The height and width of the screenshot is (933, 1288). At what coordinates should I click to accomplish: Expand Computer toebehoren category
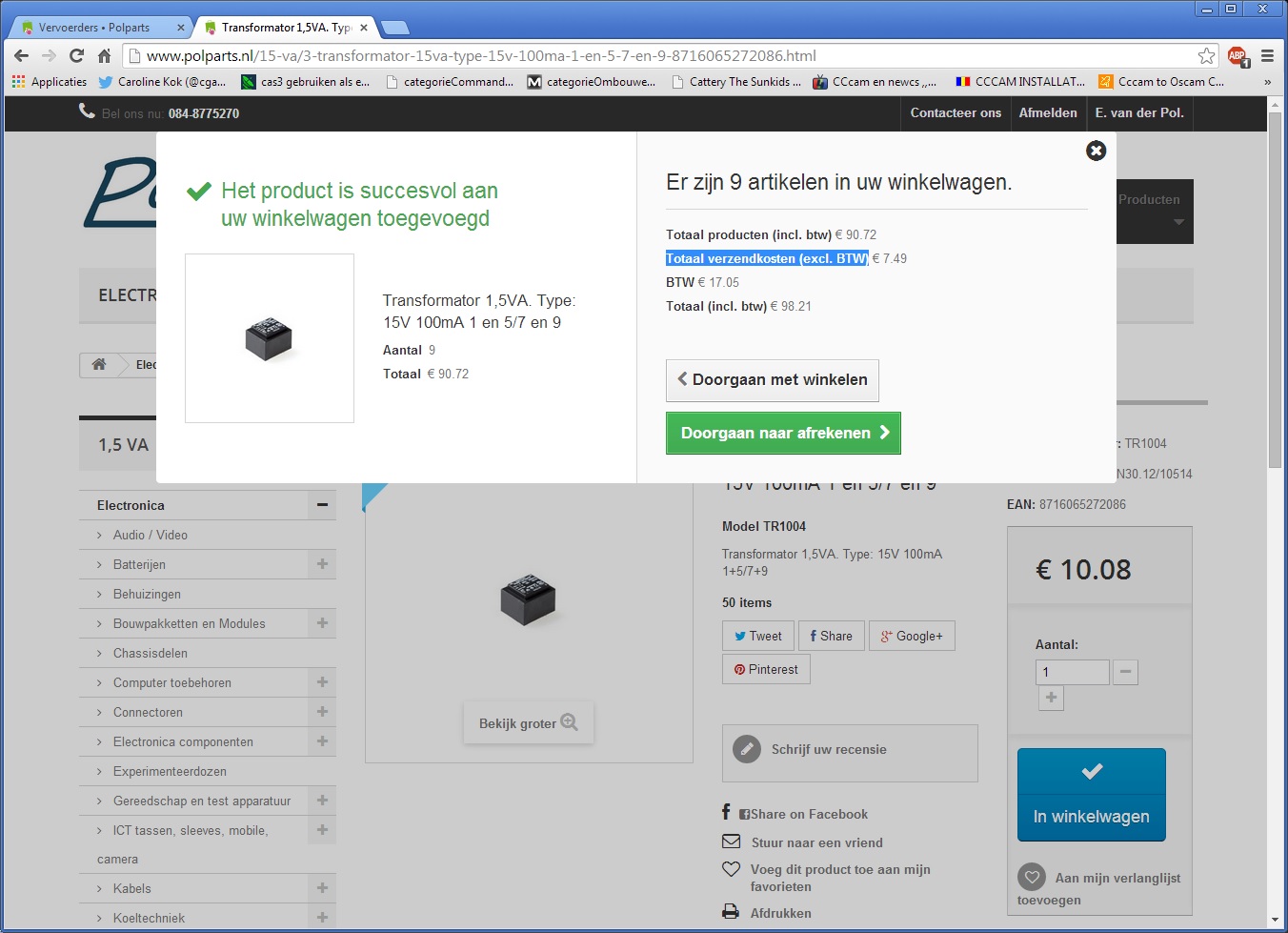(322, 682)
